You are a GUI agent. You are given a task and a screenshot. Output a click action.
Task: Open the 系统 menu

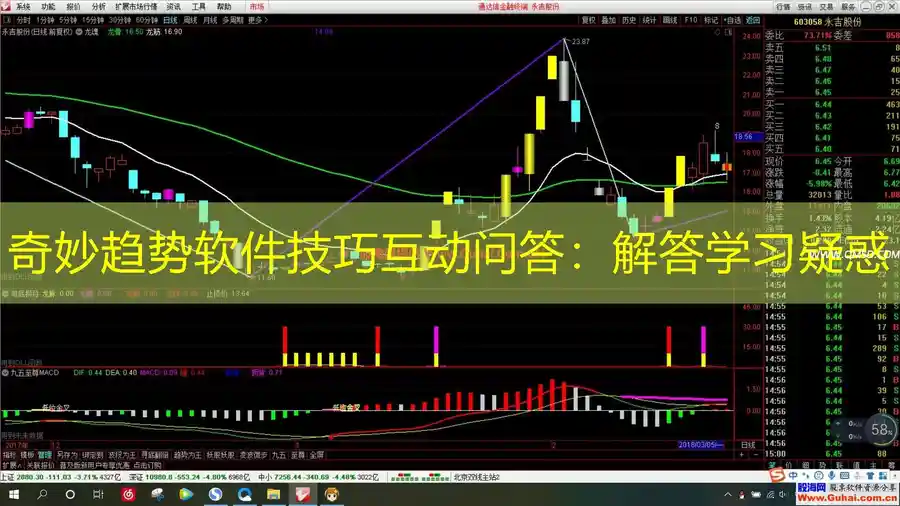(x=23, y=7)
